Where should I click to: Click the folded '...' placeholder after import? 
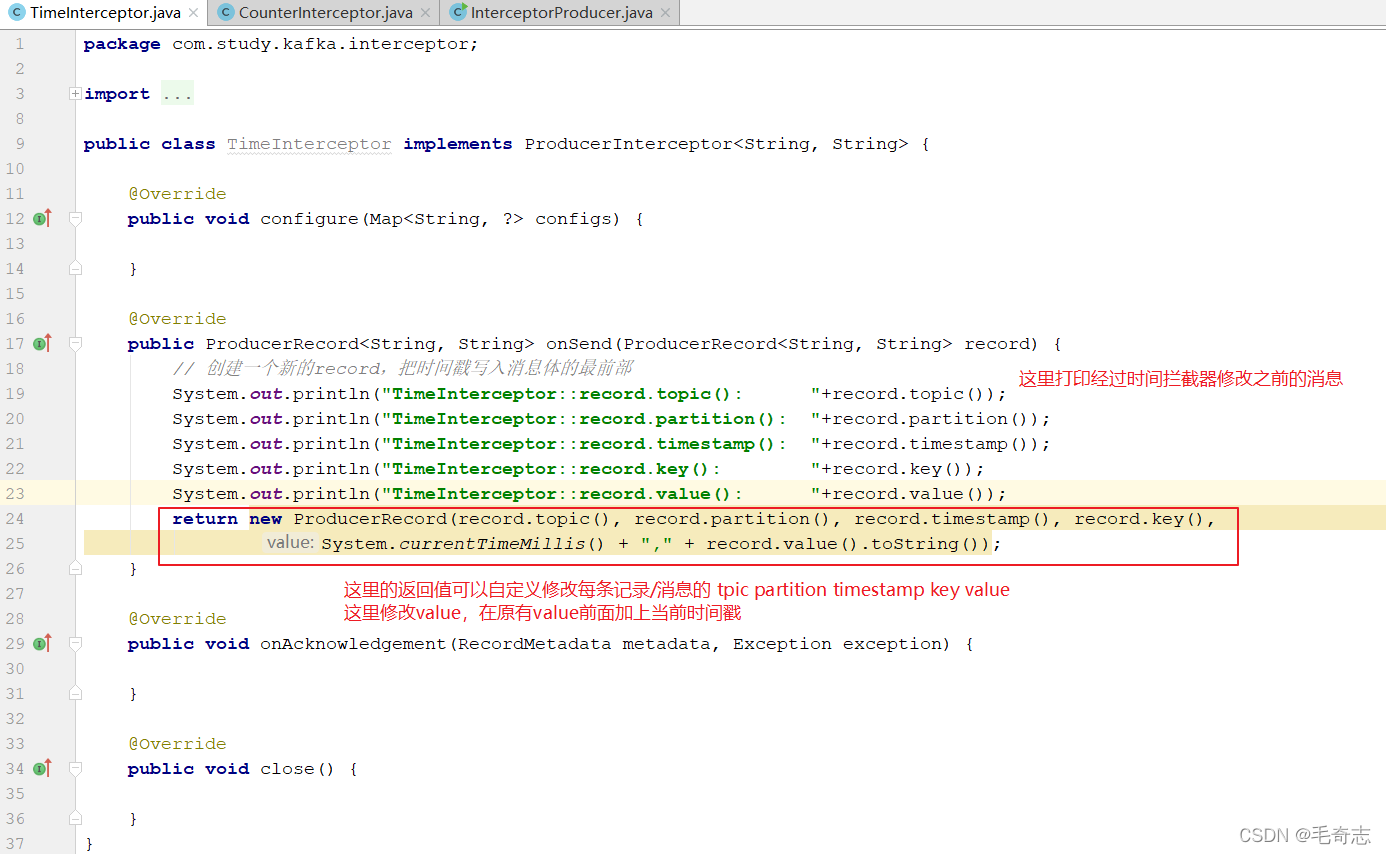177,94
